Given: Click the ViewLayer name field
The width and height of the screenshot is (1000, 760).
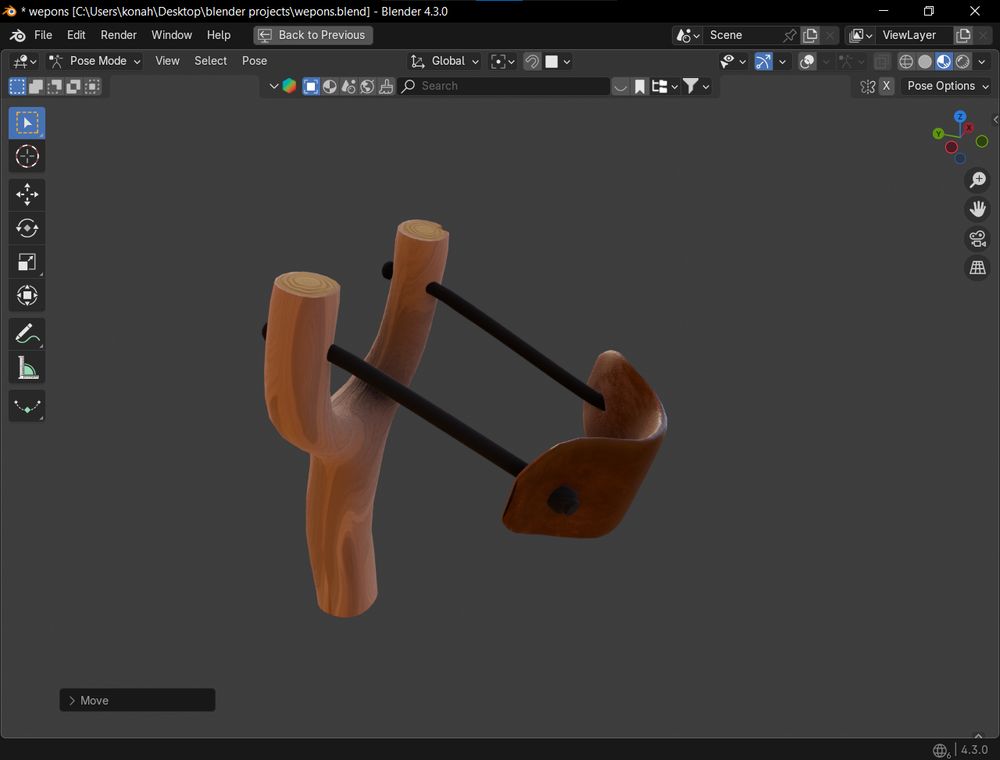Looking at the screenshot, I should click(914, 35).
